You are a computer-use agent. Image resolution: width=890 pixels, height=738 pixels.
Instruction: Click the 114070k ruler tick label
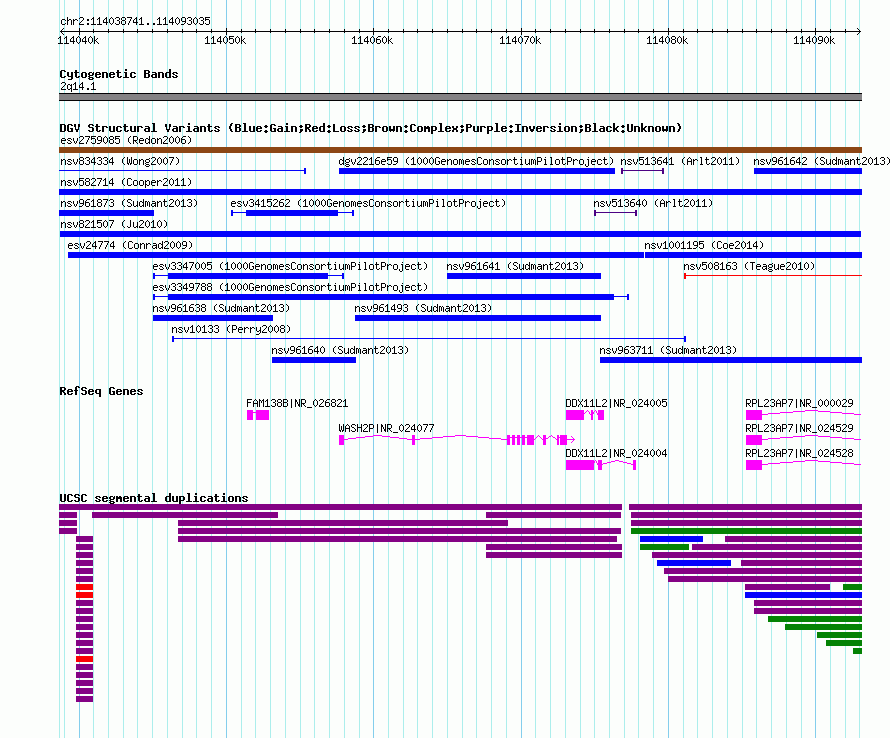pyautogui.click(x=520, y=41)
